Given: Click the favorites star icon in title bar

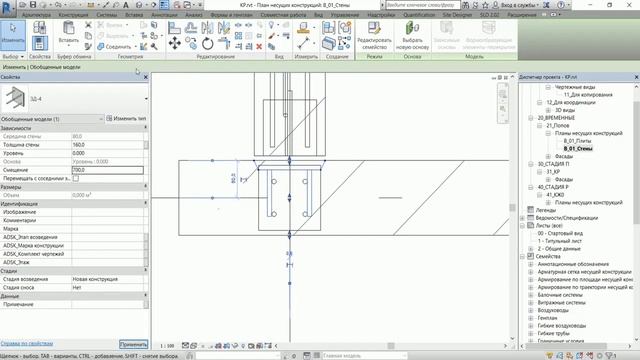Looking at the screenshot, I should coord(485,5).
